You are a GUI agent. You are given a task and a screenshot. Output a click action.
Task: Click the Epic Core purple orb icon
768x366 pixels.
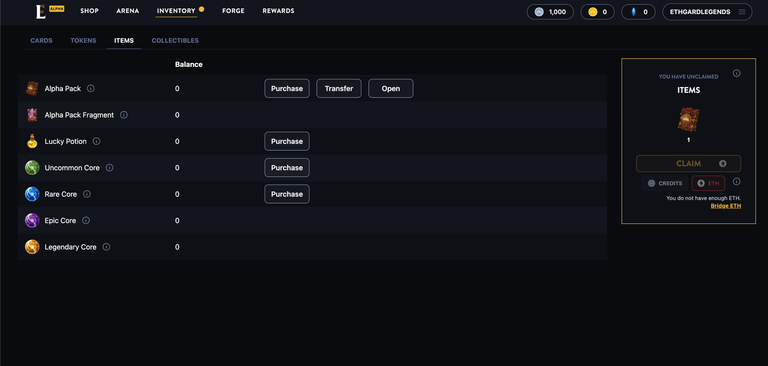[32, 220]
